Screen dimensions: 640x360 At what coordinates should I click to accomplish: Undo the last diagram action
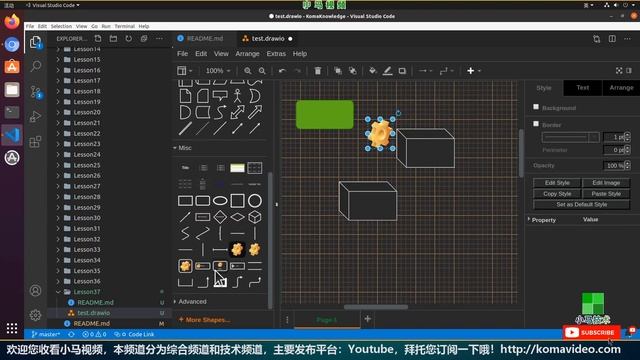[282, 71]
